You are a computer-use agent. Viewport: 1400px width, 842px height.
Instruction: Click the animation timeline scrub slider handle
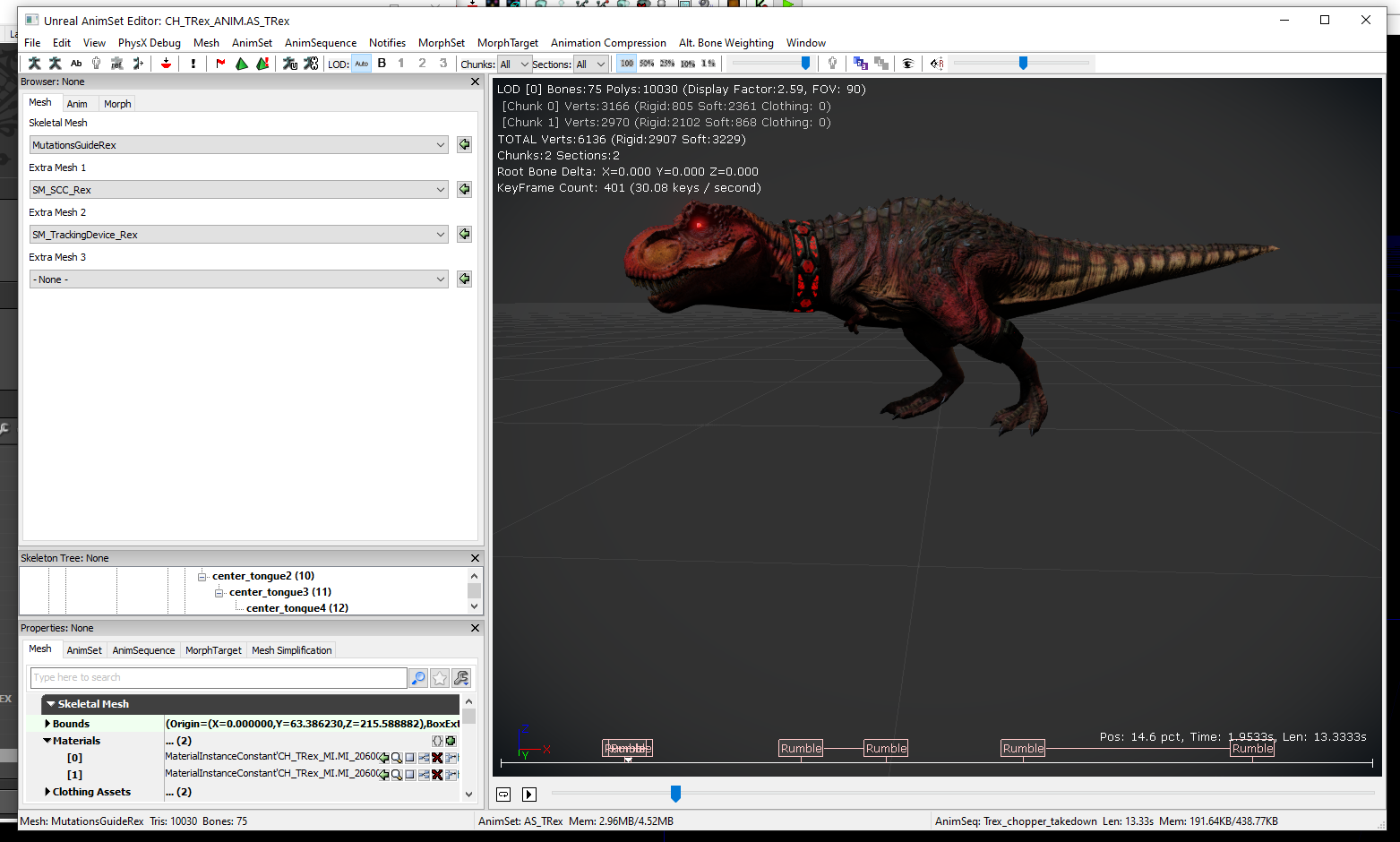(x=675, y=794)
